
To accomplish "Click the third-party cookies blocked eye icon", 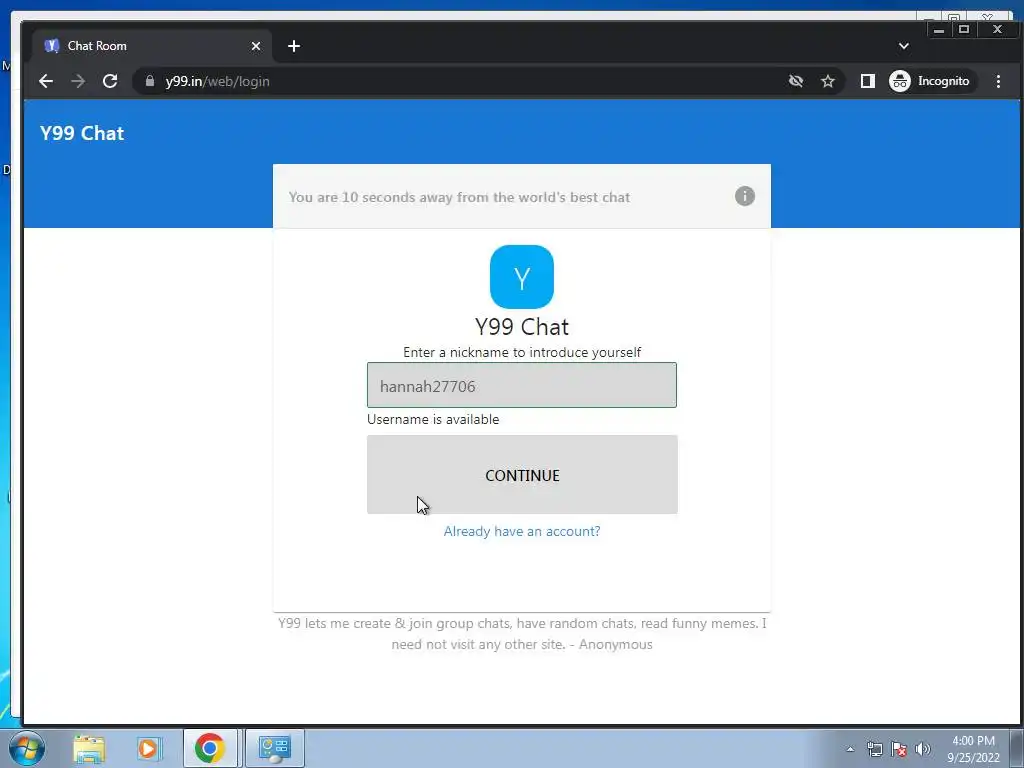I will pos(795,81).
